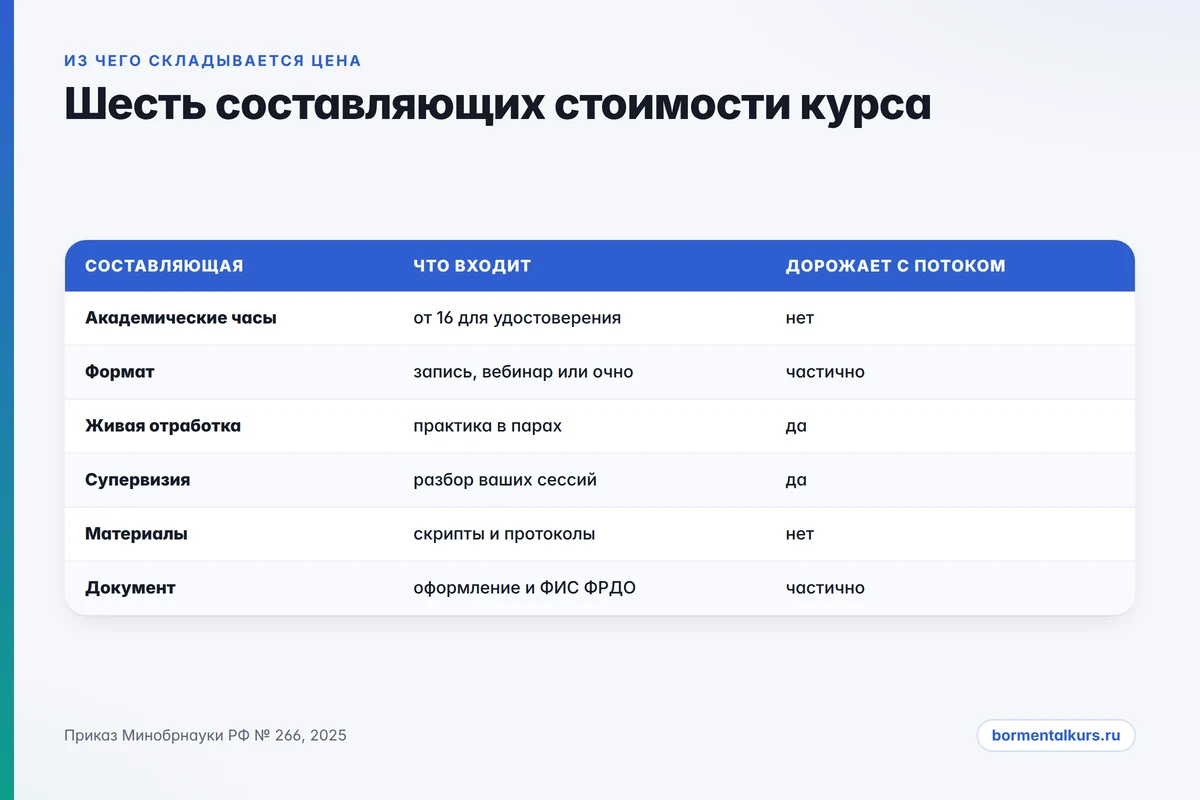Click the 'запись, вебинар или очно' cell

click(x=523, y=372)
